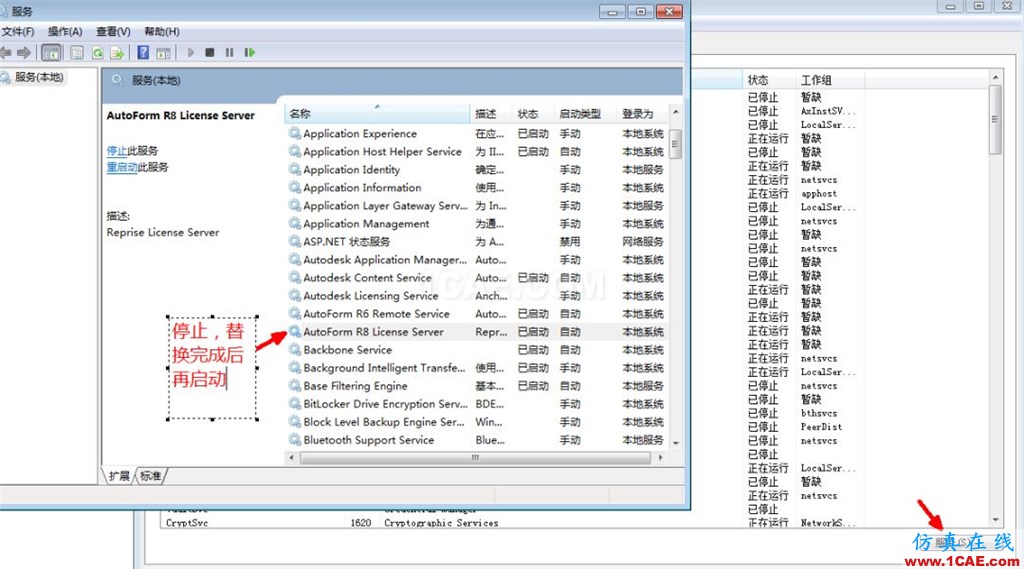Viewport: 1024px width, 569px height.
Task: Click the Forward arrow in Services toolbar
Action: tap(24, 52)
